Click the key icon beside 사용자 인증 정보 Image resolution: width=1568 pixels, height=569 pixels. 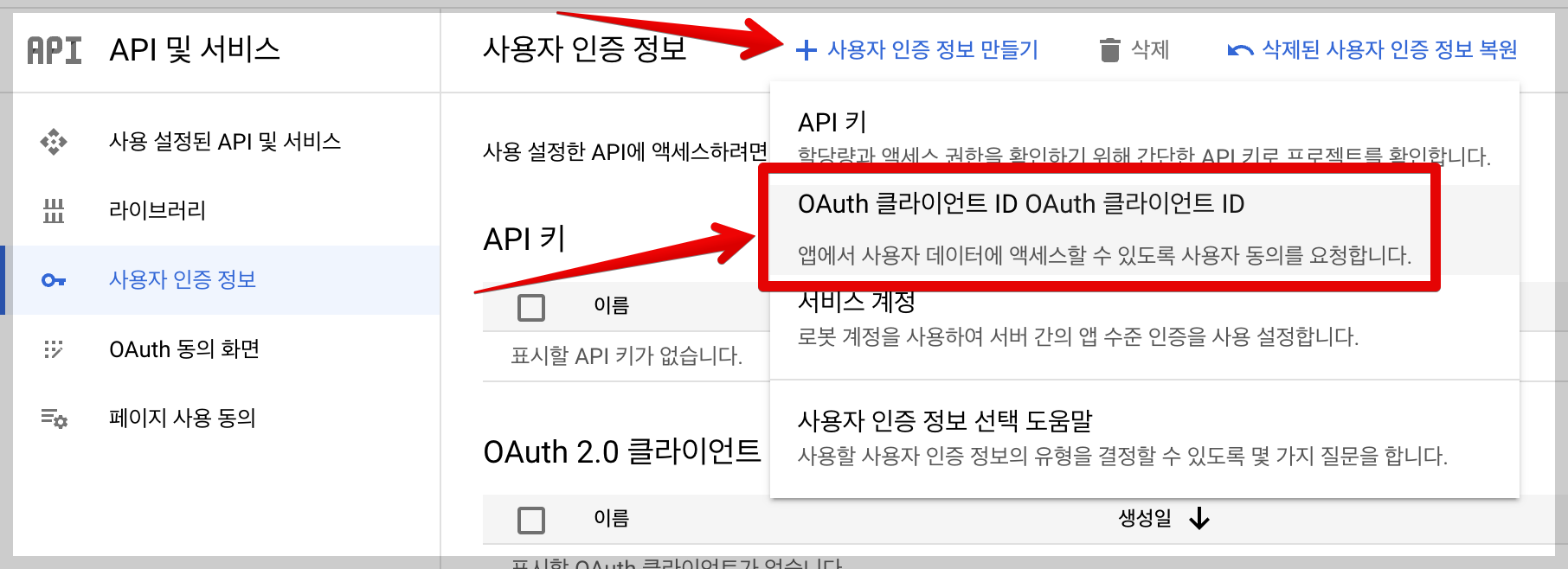[54, 280]
